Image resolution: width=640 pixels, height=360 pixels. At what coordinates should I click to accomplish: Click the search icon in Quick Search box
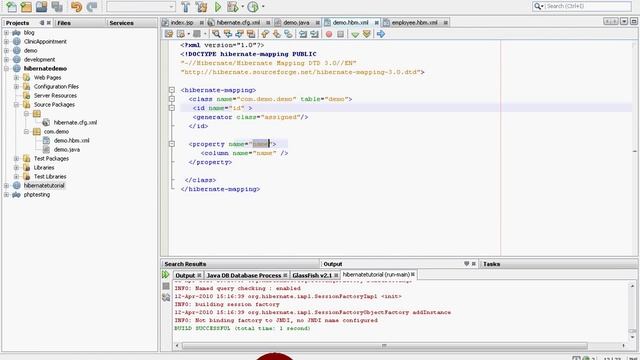538,6
